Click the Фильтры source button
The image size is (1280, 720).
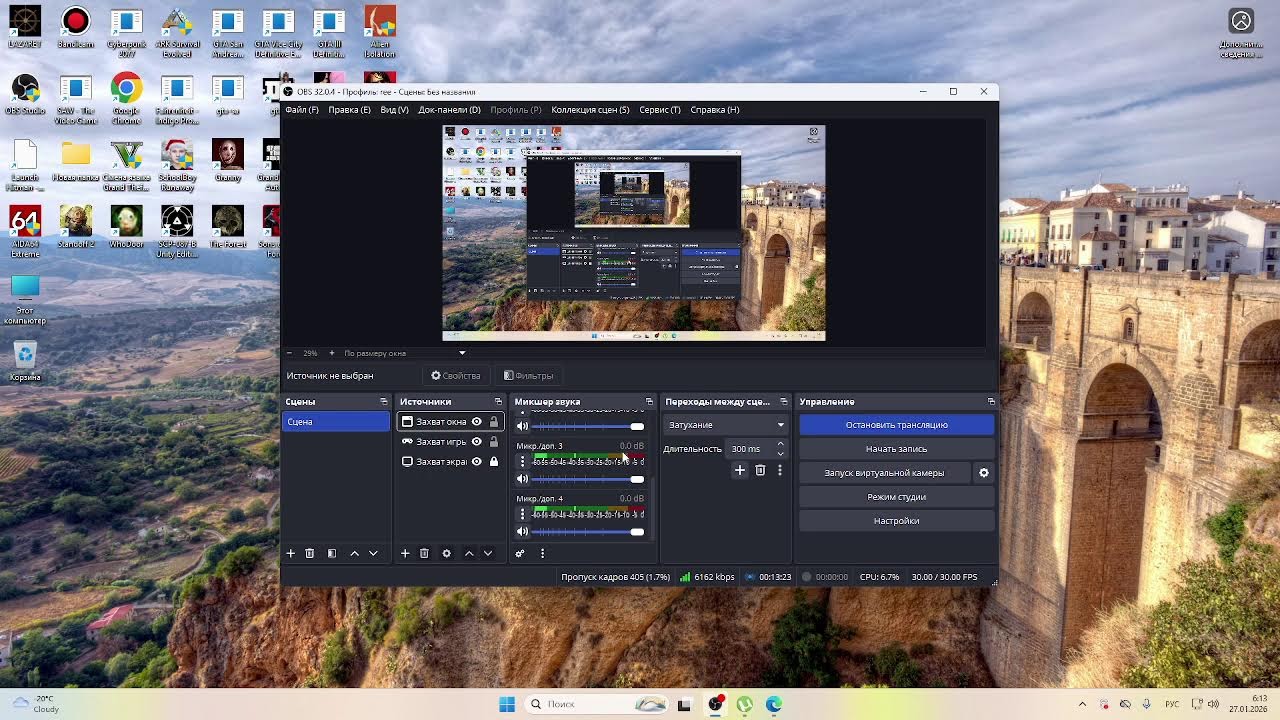[529, 376]
